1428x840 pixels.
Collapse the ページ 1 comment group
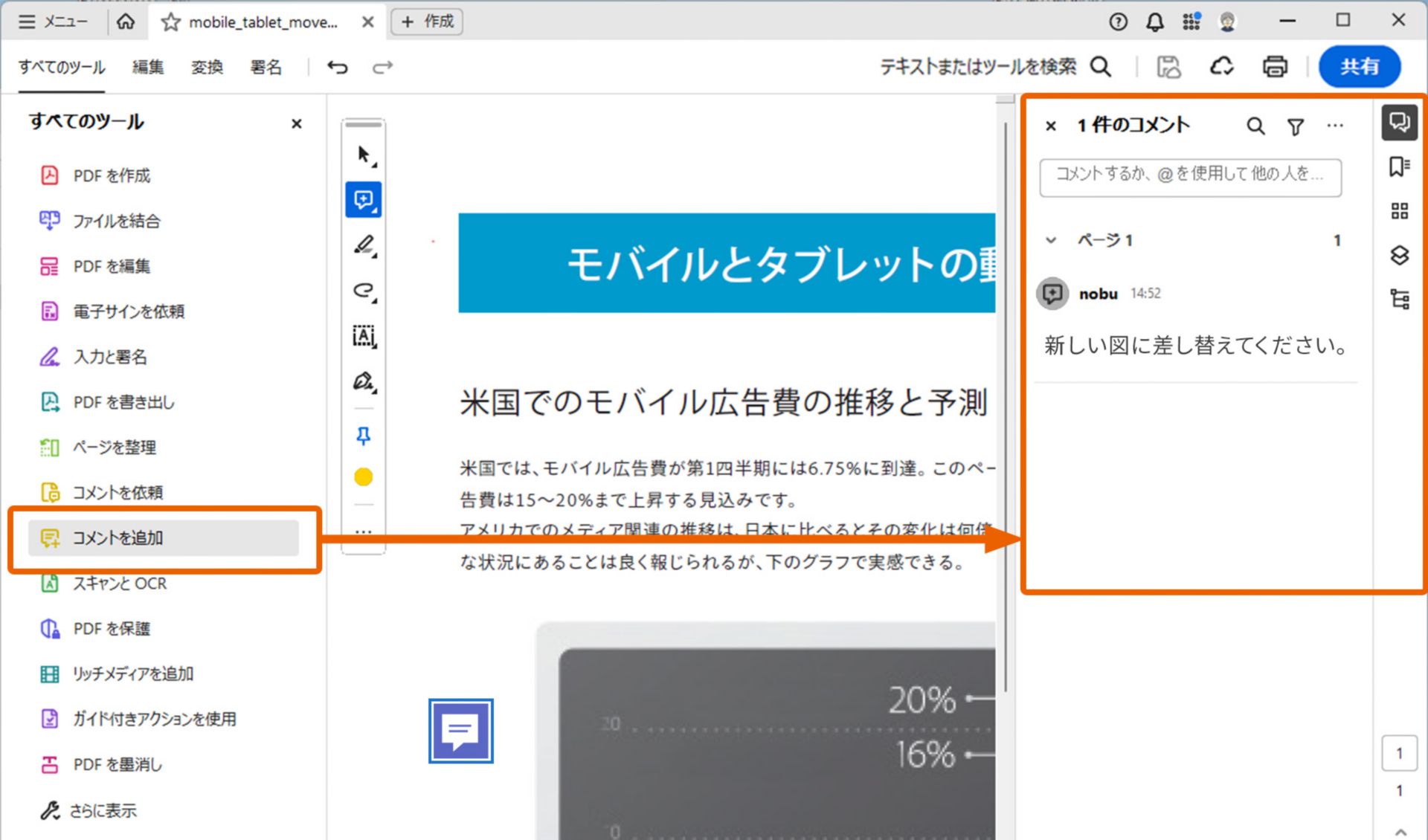1051,239
